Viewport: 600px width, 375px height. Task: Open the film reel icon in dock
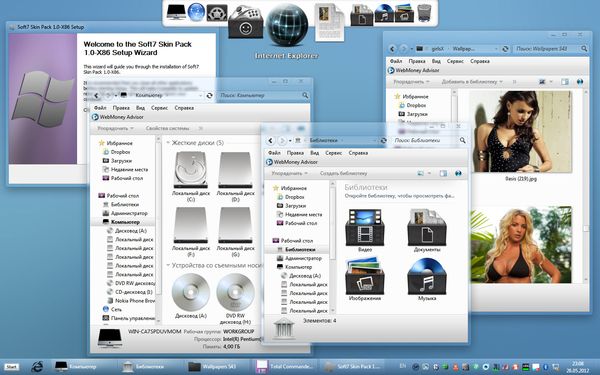pyautogui.click(x=217, y=12)
